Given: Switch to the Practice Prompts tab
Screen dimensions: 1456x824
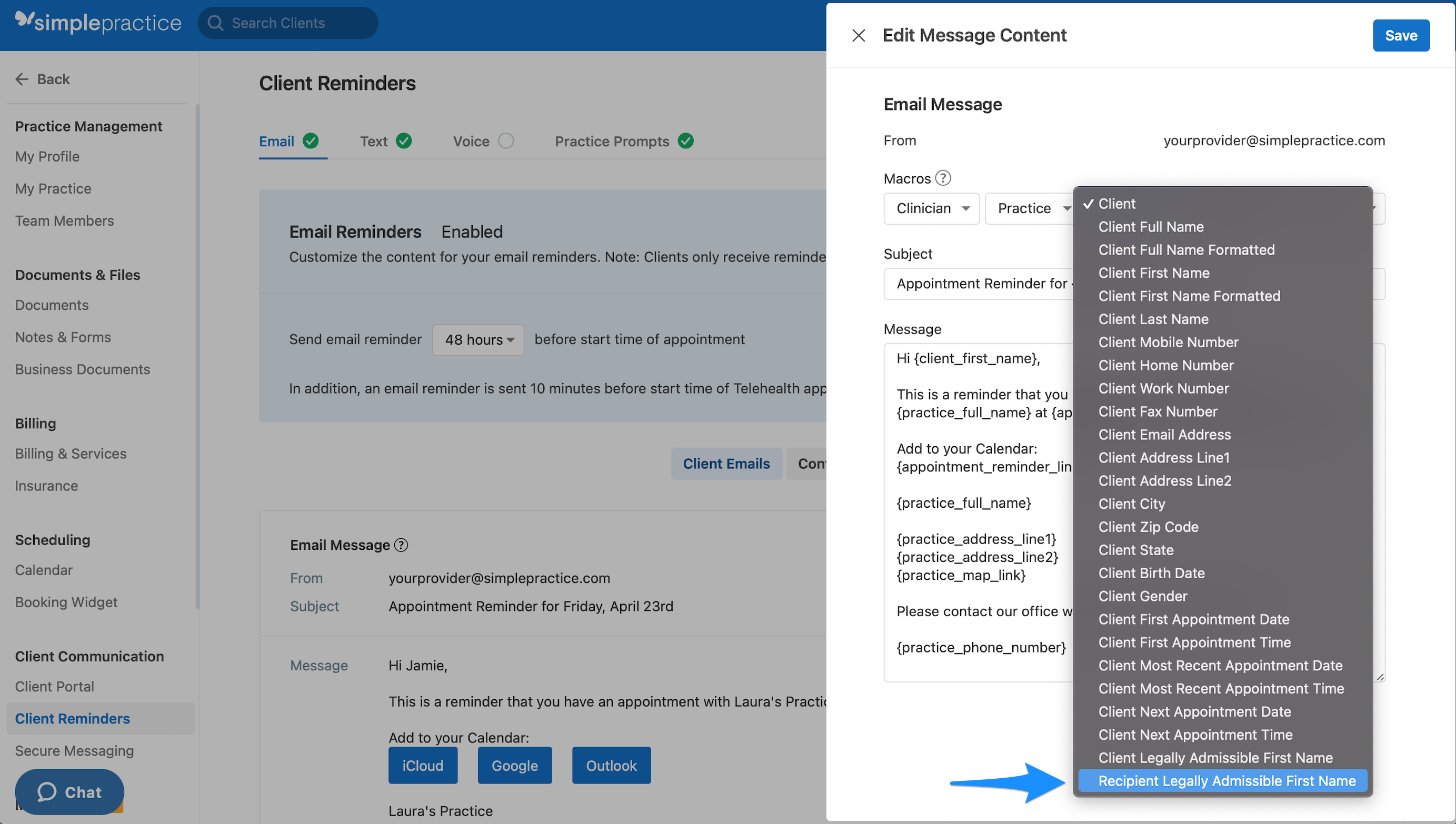Looking at the screenshot, I should tap(612, 142).
